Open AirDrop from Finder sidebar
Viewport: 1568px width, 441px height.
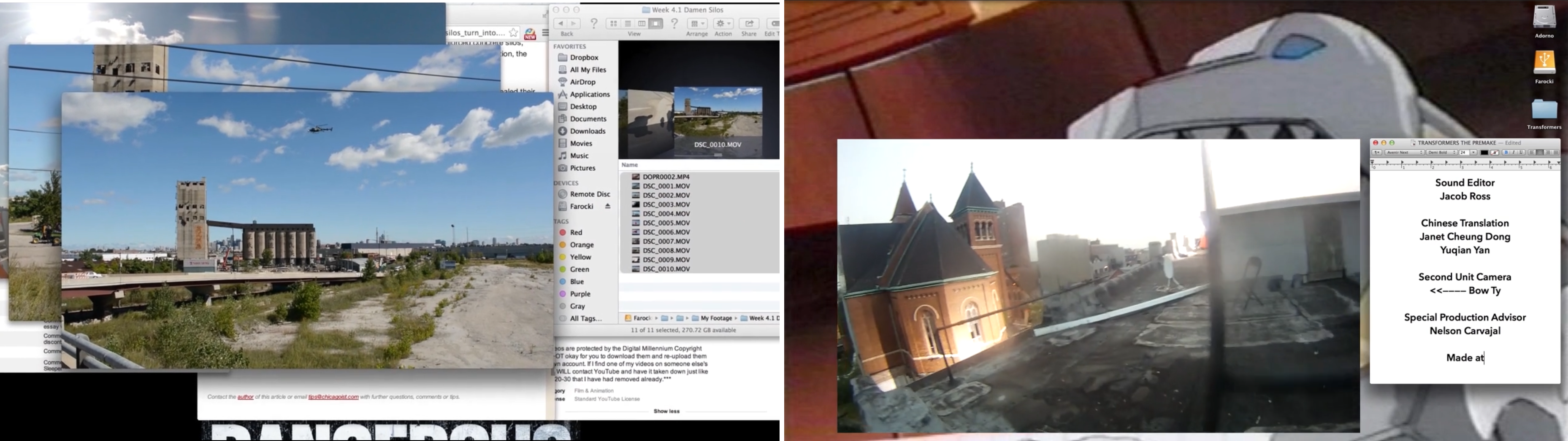582,82
